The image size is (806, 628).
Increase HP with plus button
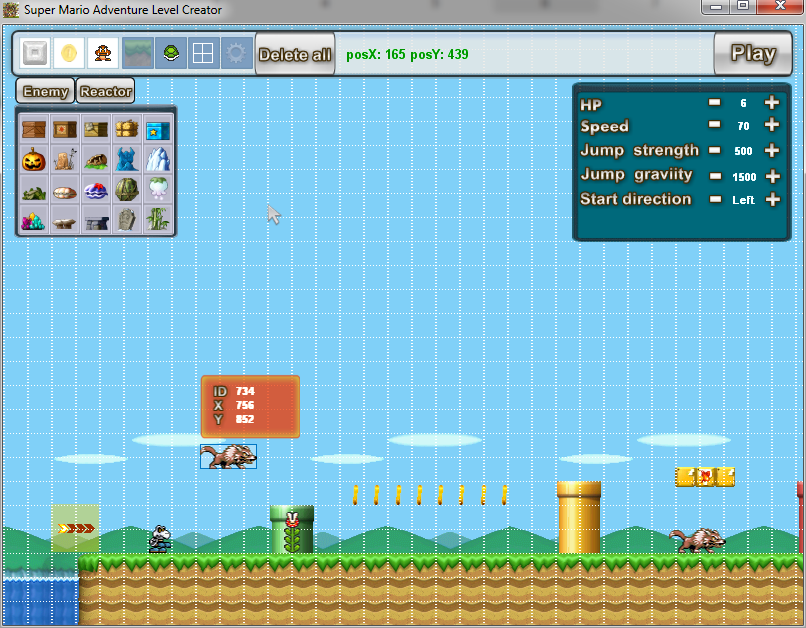(772, 103)
